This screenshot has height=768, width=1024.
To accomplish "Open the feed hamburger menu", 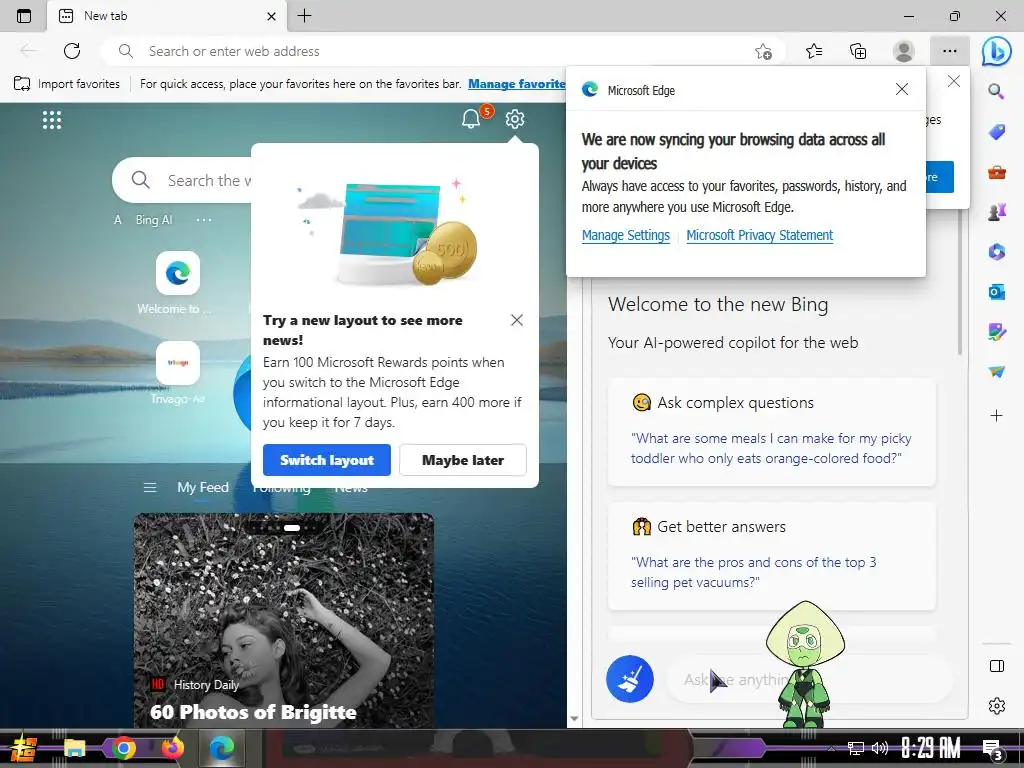I will [150, 487].
